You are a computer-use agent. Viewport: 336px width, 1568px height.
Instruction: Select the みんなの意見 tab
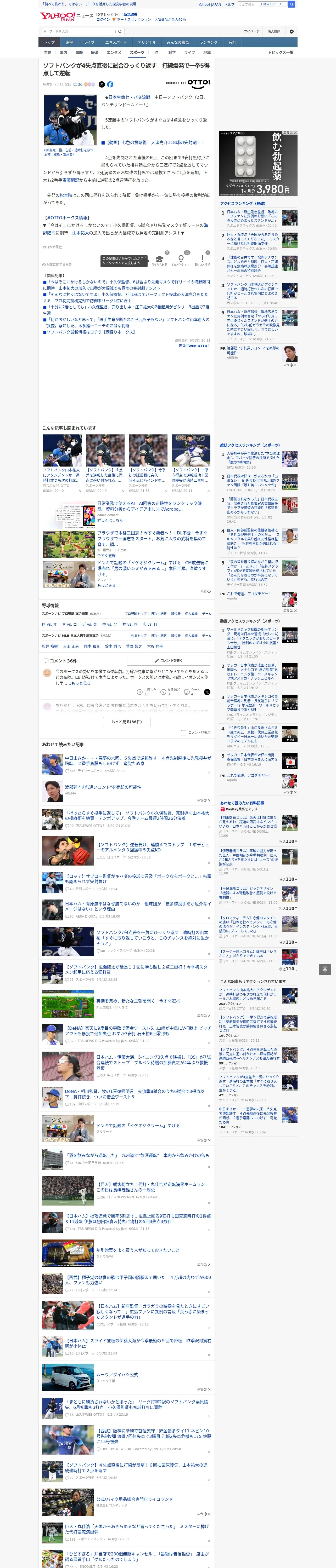pos(178,43)
